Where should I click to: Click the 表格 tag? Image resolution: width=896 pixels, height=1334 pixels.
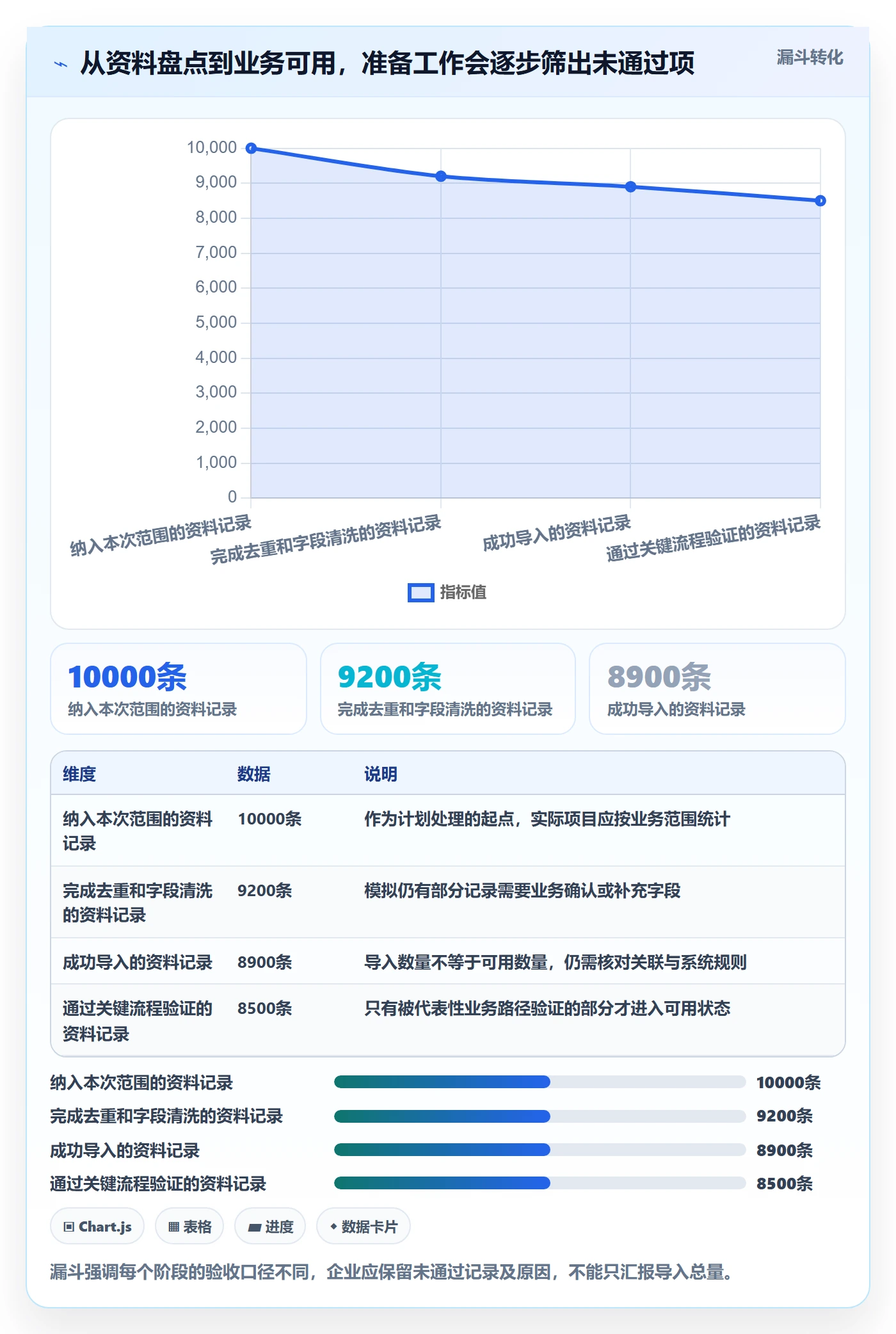pyautogui.click(x=189, y=1226)
